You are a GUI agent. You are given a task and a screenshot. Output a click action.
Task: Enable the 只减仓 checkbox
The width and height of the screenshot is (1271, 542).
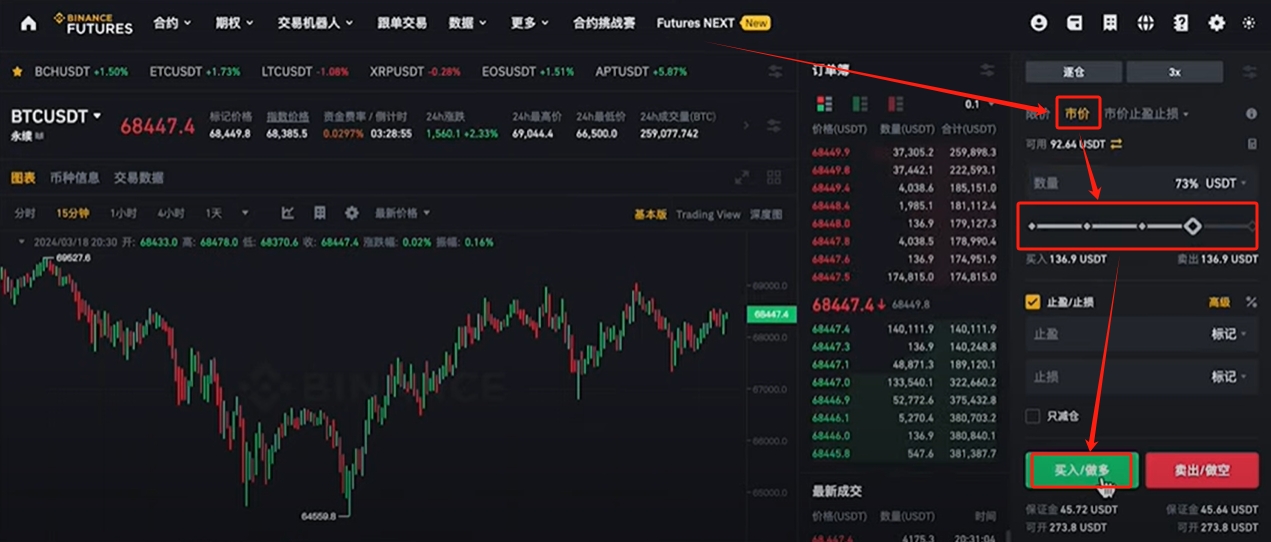coord(1033,416)
